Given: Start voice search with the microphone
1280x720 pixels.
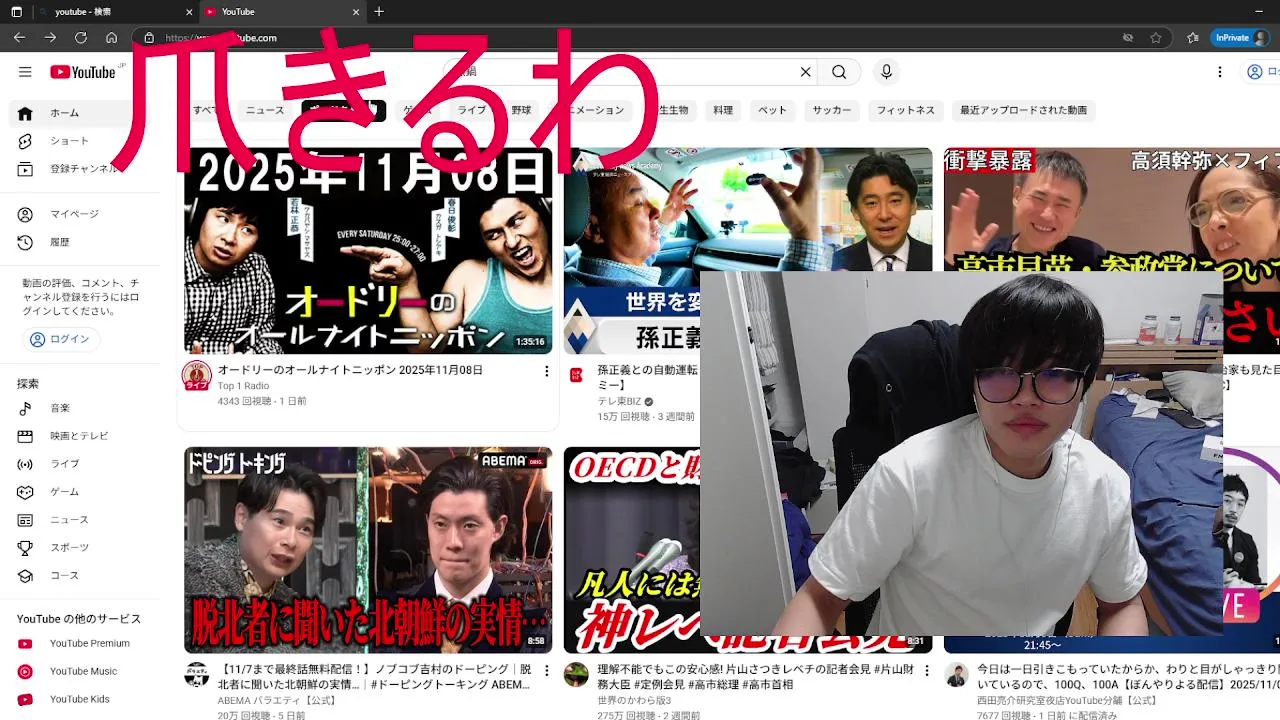Looking at the screenshot, I should pos(886,72).
